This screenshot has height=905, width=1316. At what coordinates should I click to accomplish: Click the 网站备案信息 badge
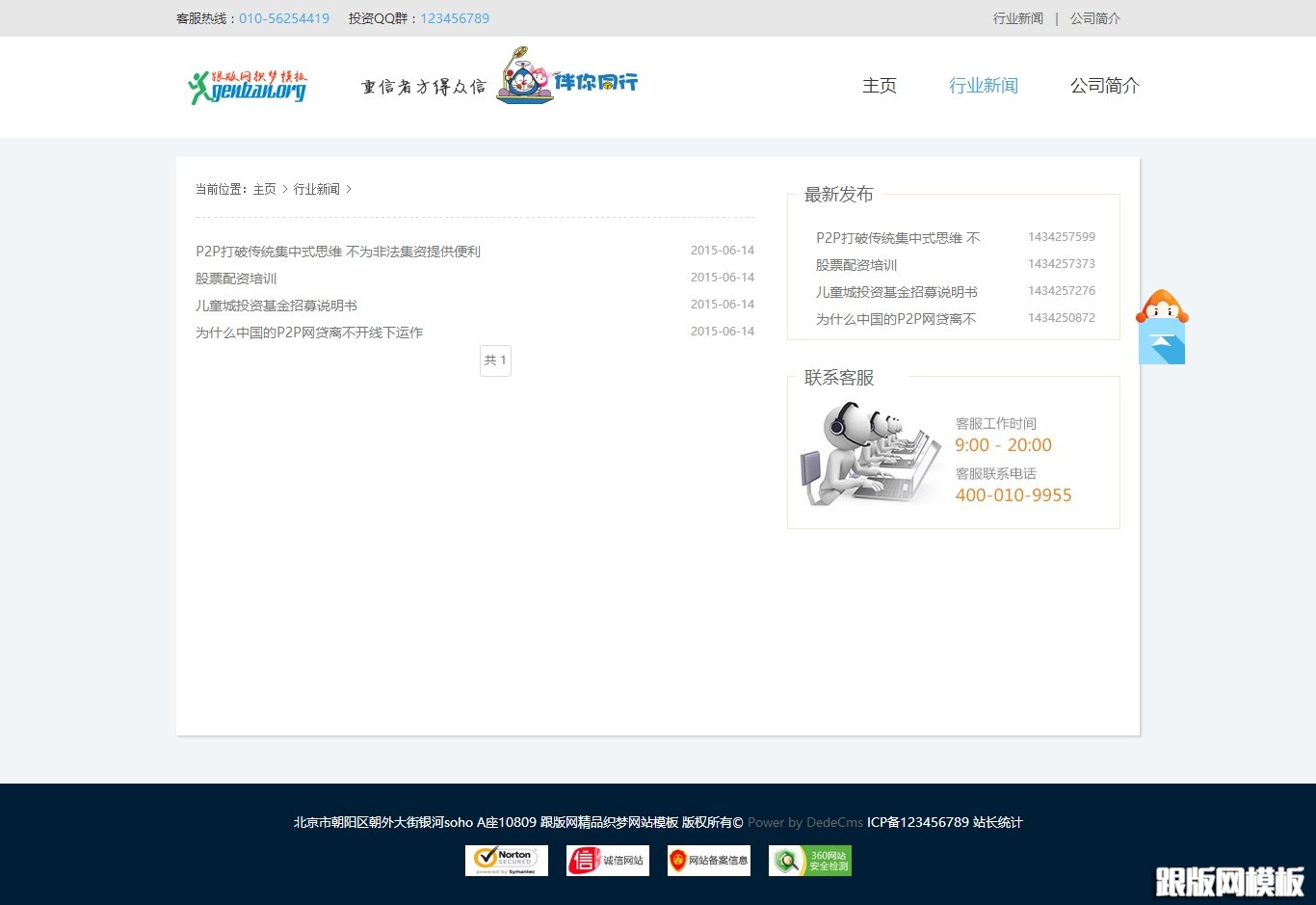[708, 860]
